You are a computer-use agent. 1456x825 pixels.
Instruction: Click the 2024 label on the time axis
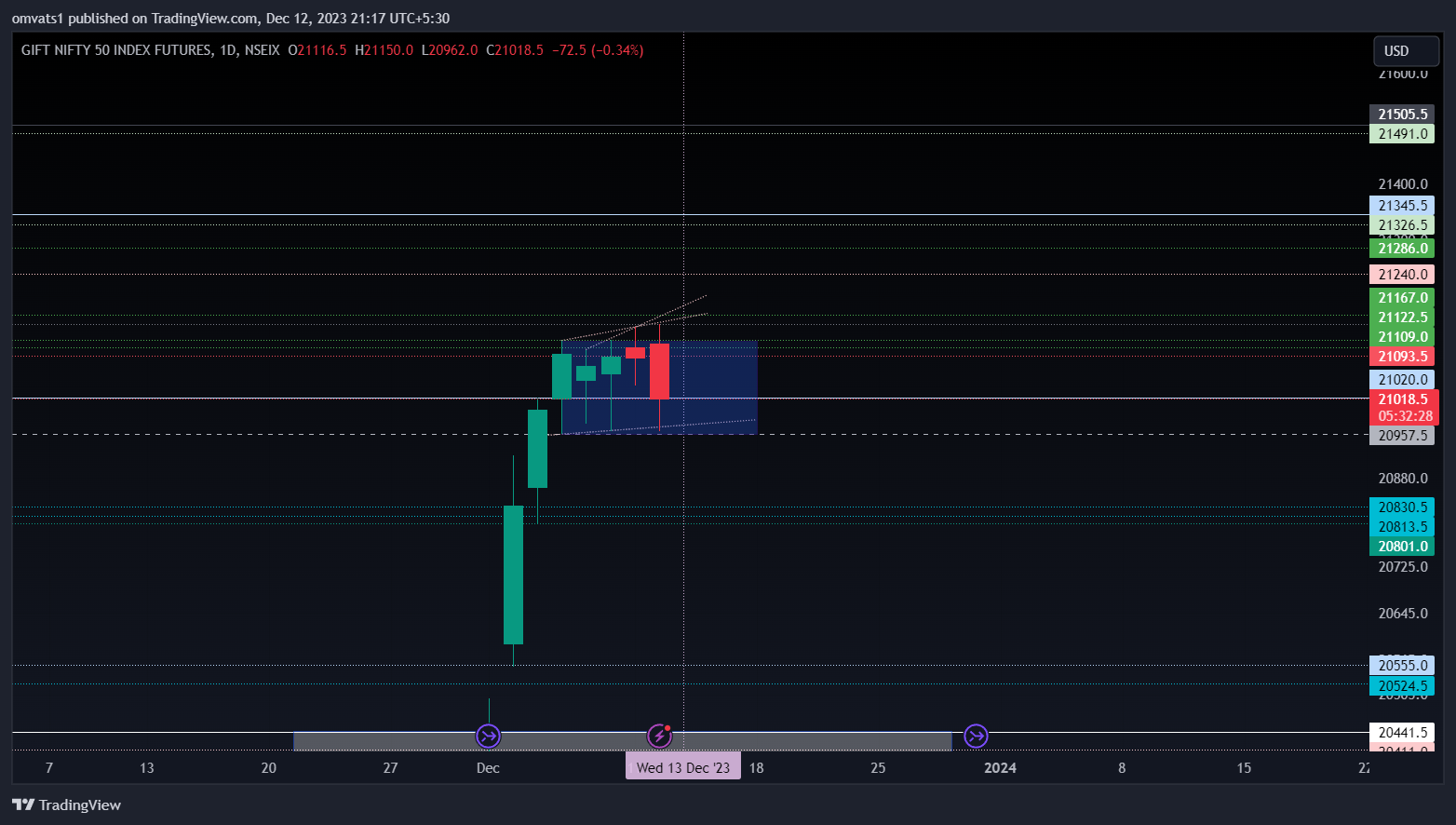point(1000,768)
